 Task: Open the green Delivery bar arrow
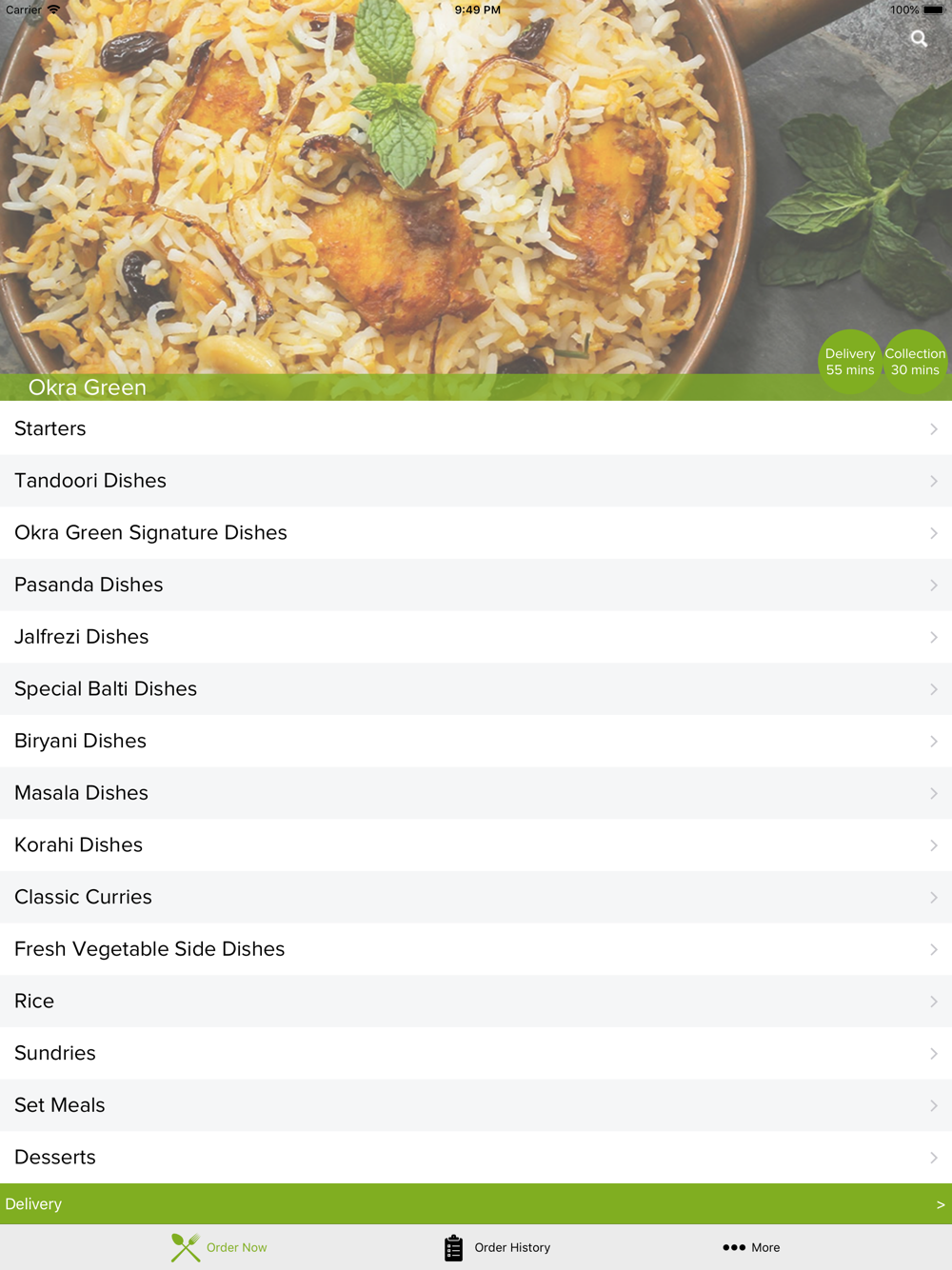click(941, 1204)
